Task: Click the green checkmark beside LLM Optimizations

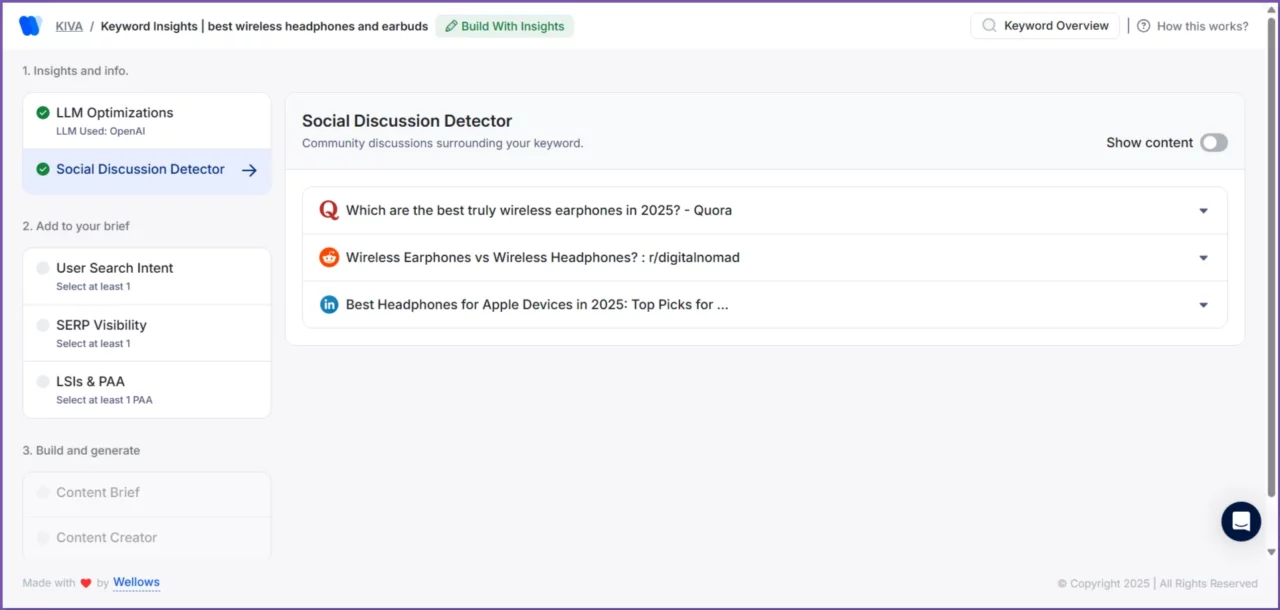Action: click(42, 113)
